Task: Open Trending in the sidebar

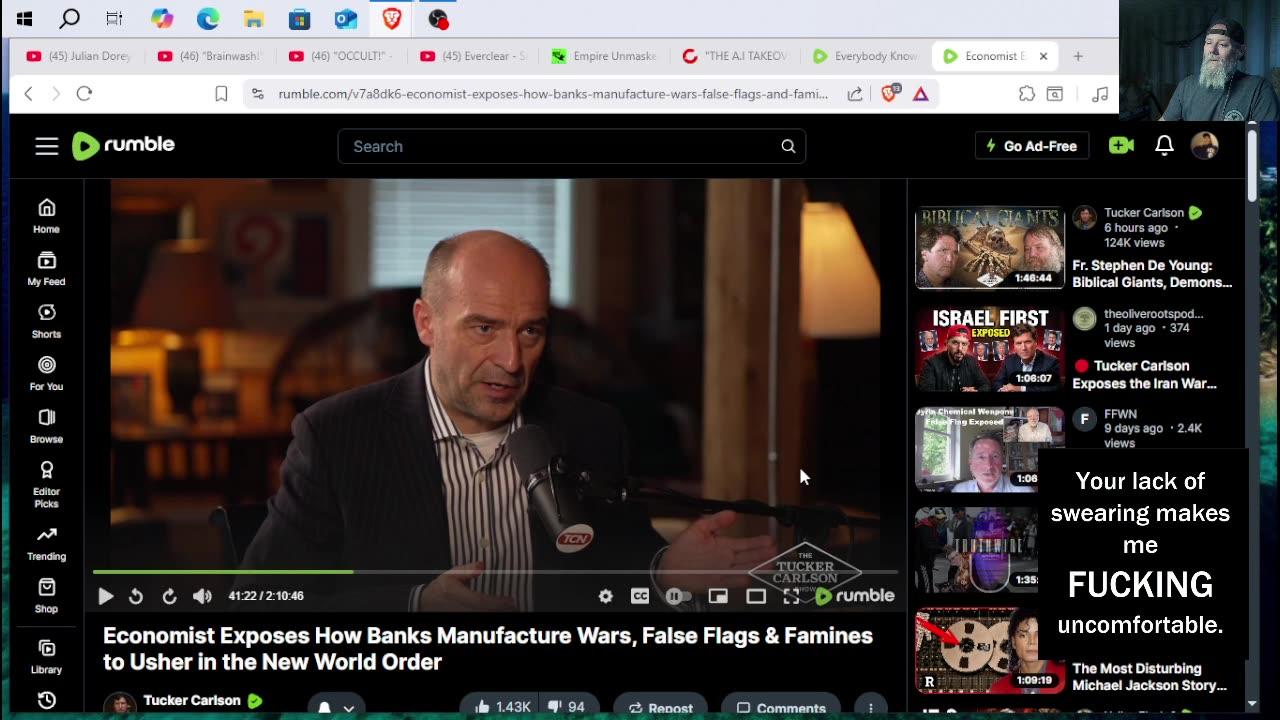Action: pyautogui.click(x=46, y=544)
